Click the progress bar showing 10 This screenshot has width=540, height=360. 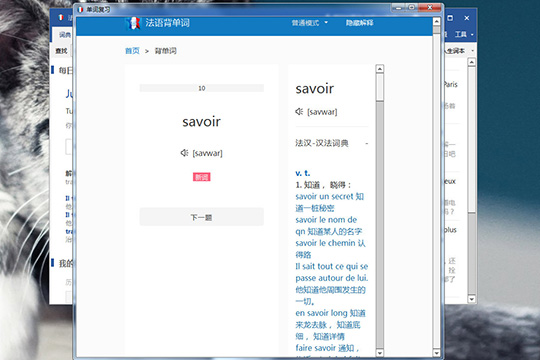[x=201, y=88]
